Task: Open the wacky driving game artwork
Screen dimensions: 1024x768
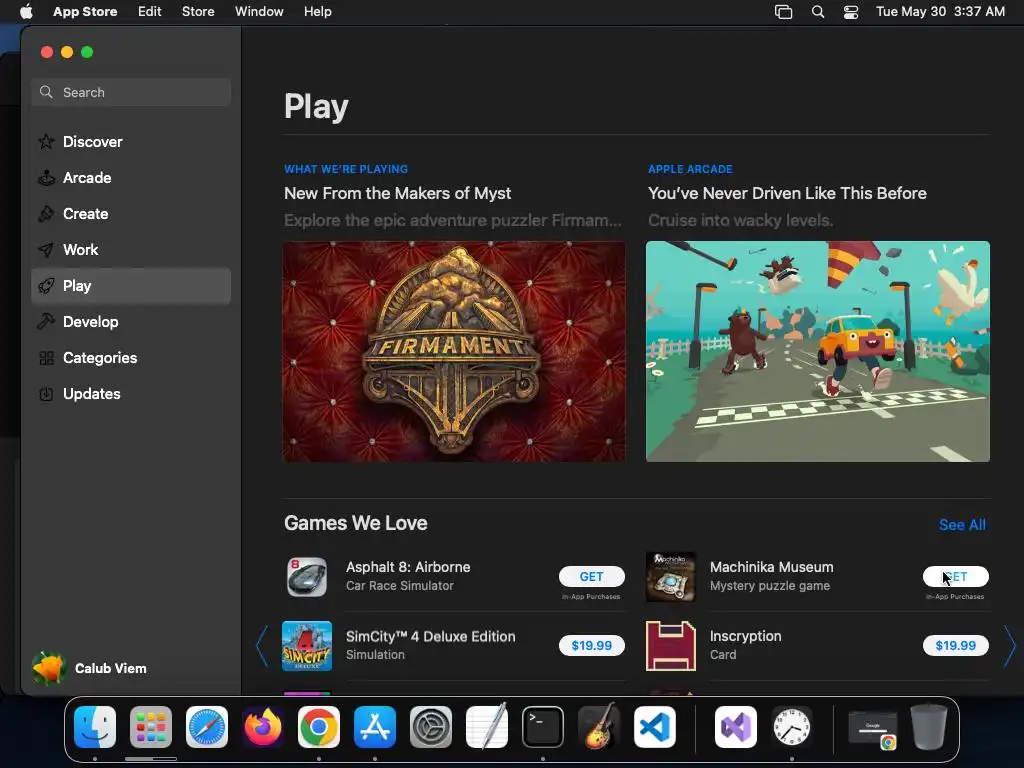Action: click(818, 351)
